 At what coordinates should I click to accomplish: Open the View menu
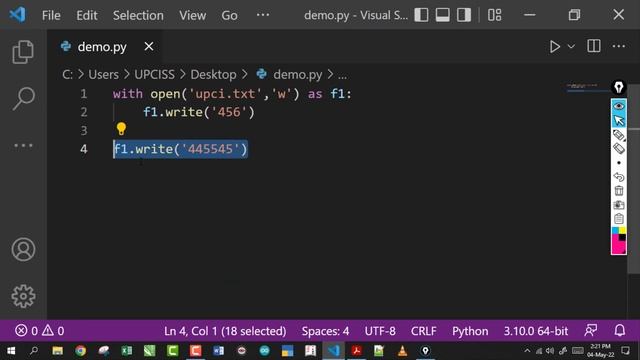[x=192, y=16]
